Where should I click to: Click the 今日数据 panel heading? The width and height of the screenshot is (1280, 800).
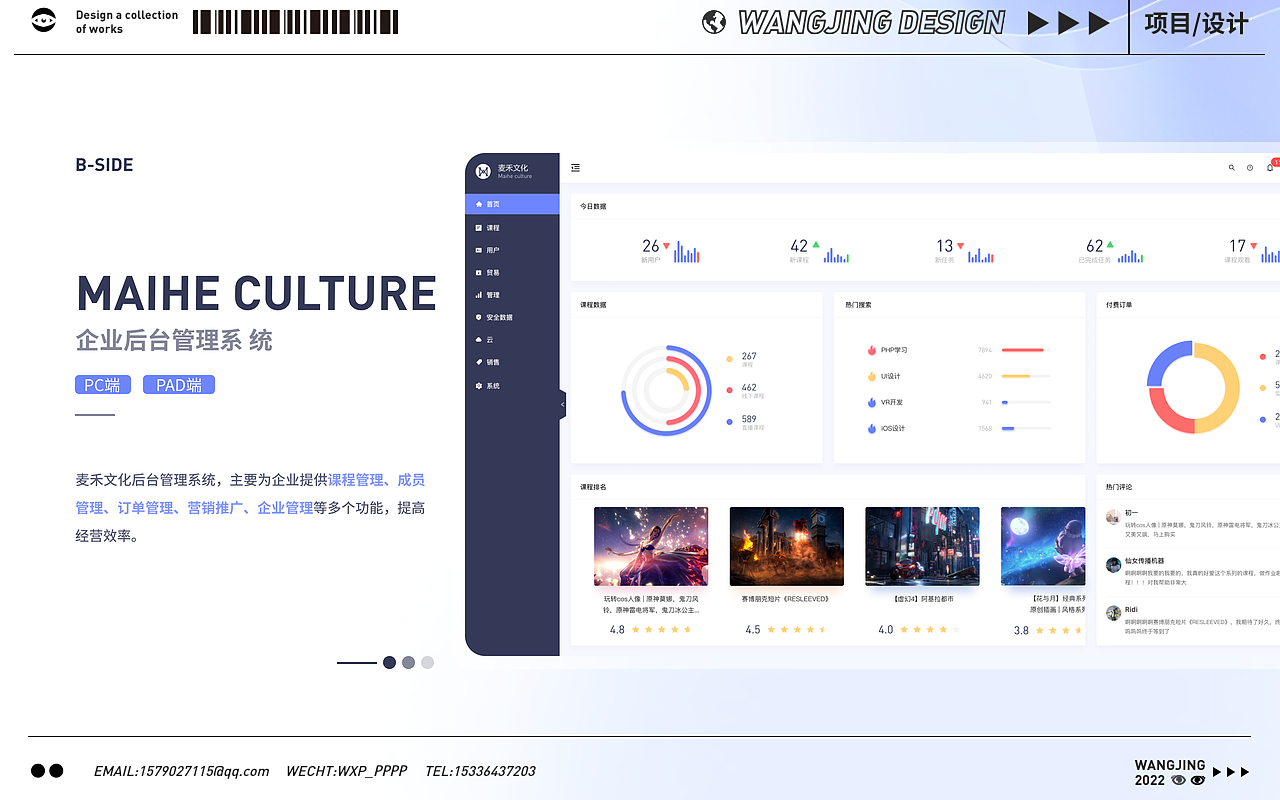click(593, 207)
